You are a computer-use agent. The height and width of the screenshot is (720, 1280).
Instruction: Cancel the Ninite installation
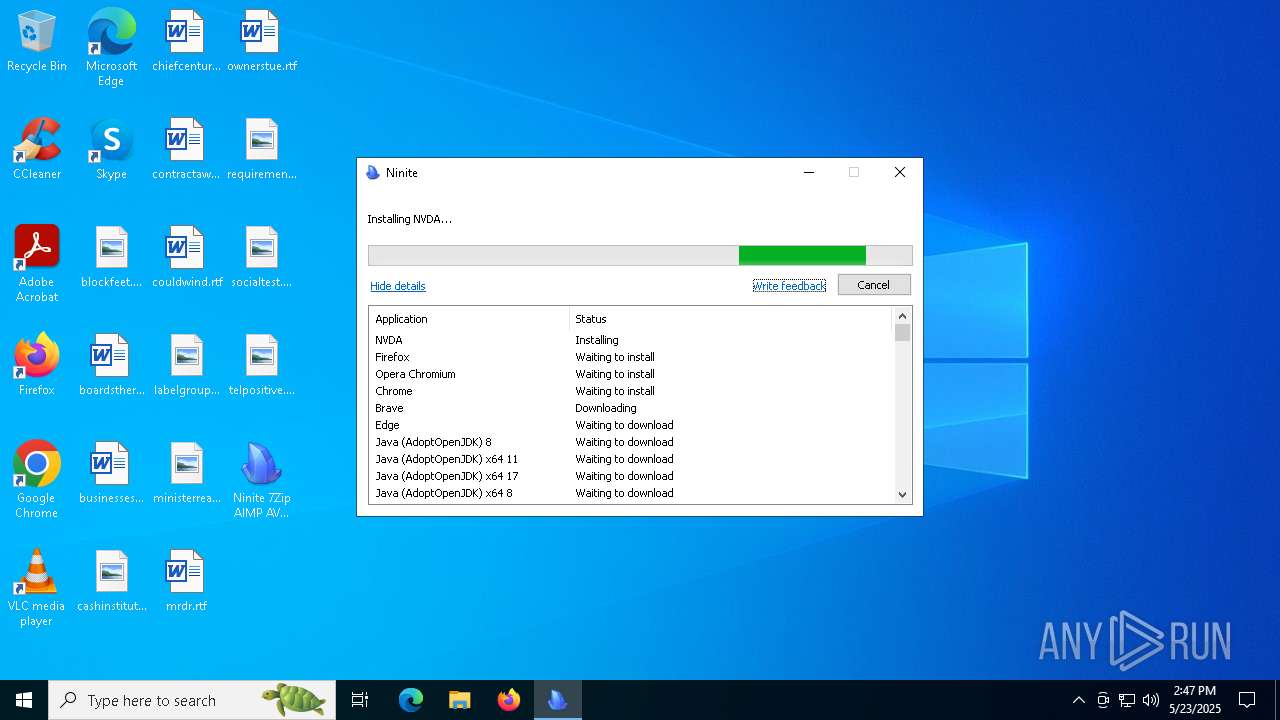click(873, 285)
